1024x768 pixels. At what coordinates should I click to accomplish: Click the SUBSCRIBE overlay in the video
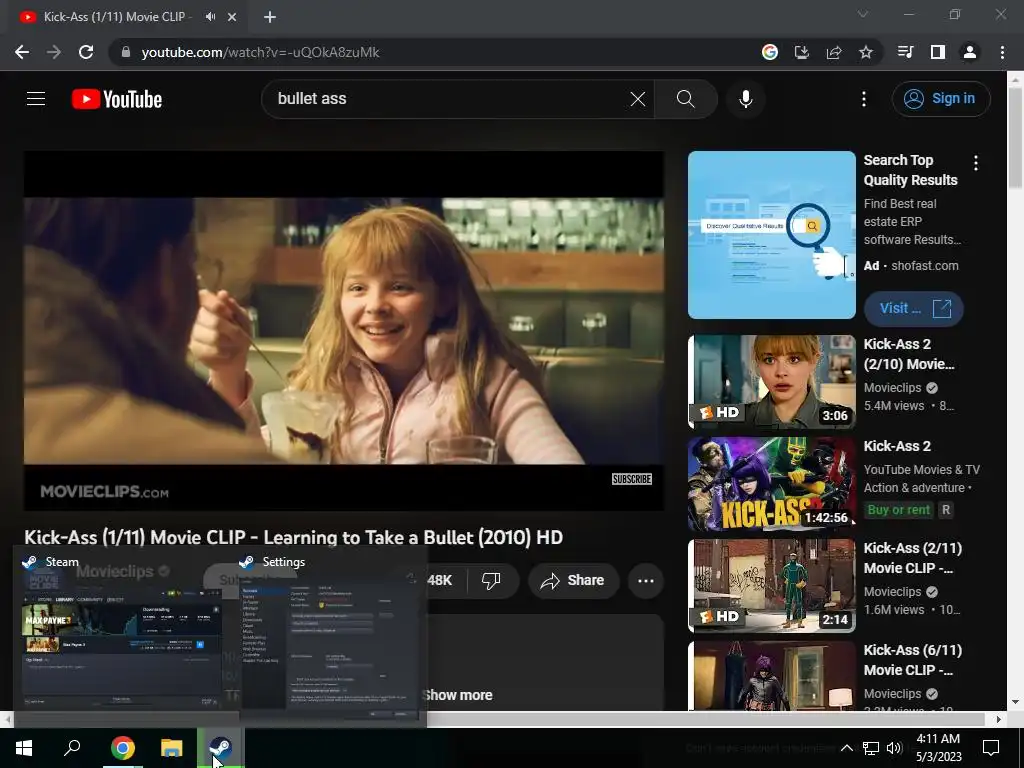632,479
